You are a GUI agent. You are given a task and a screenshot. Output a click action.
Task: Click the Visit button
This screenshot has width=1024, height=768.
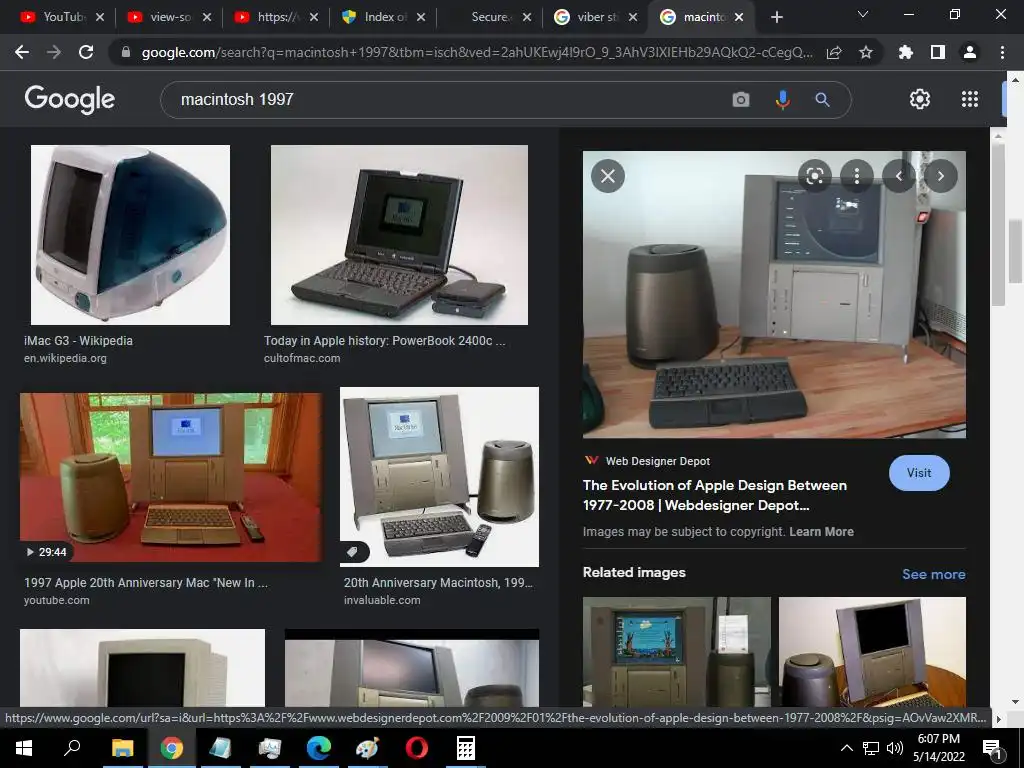(x=919, y=473)
